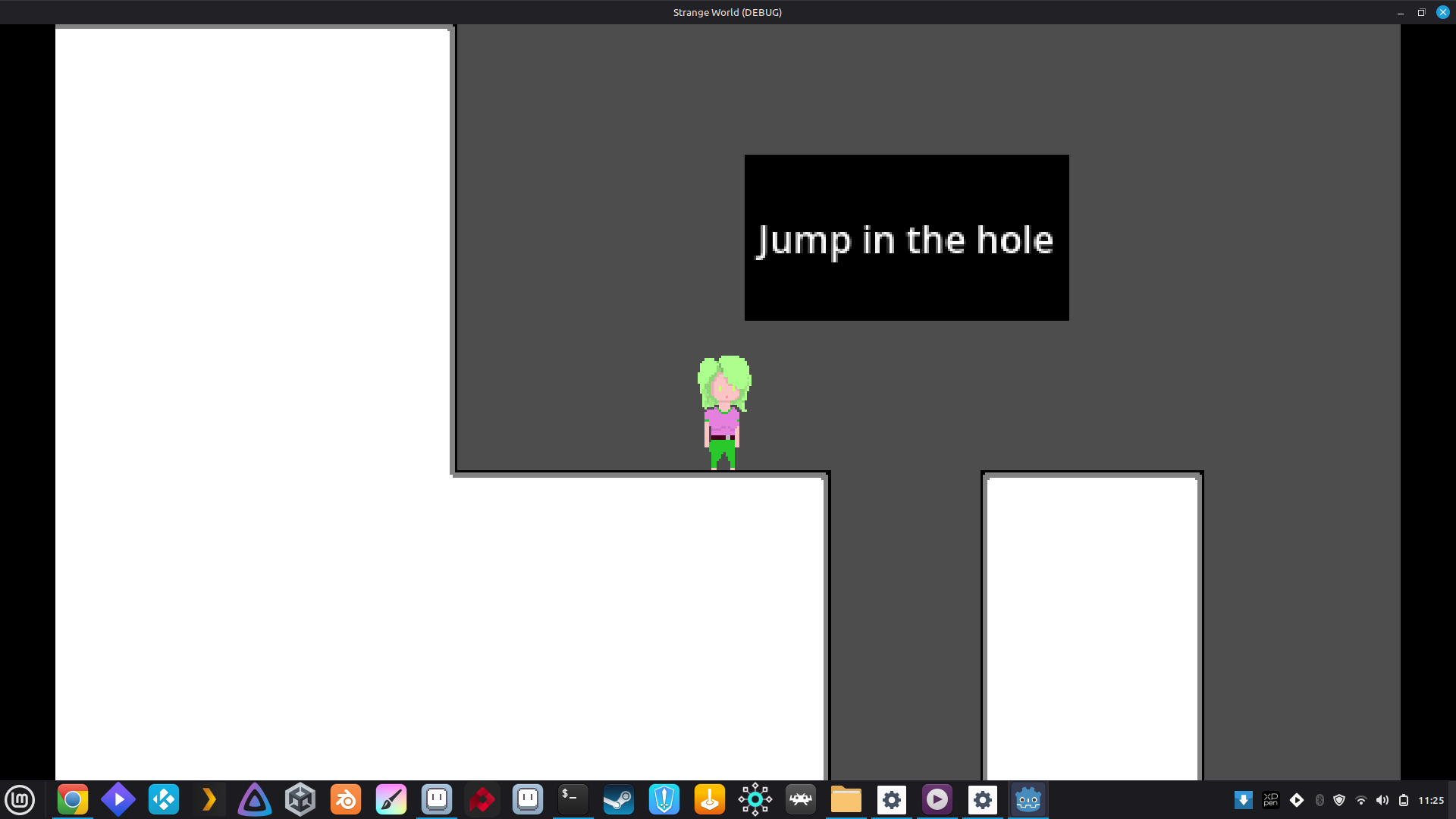This screenshot has height=819, width=1456.
Task: Open the volume control tray icon
Action: pyautogui.click(x=1382, y=800)
